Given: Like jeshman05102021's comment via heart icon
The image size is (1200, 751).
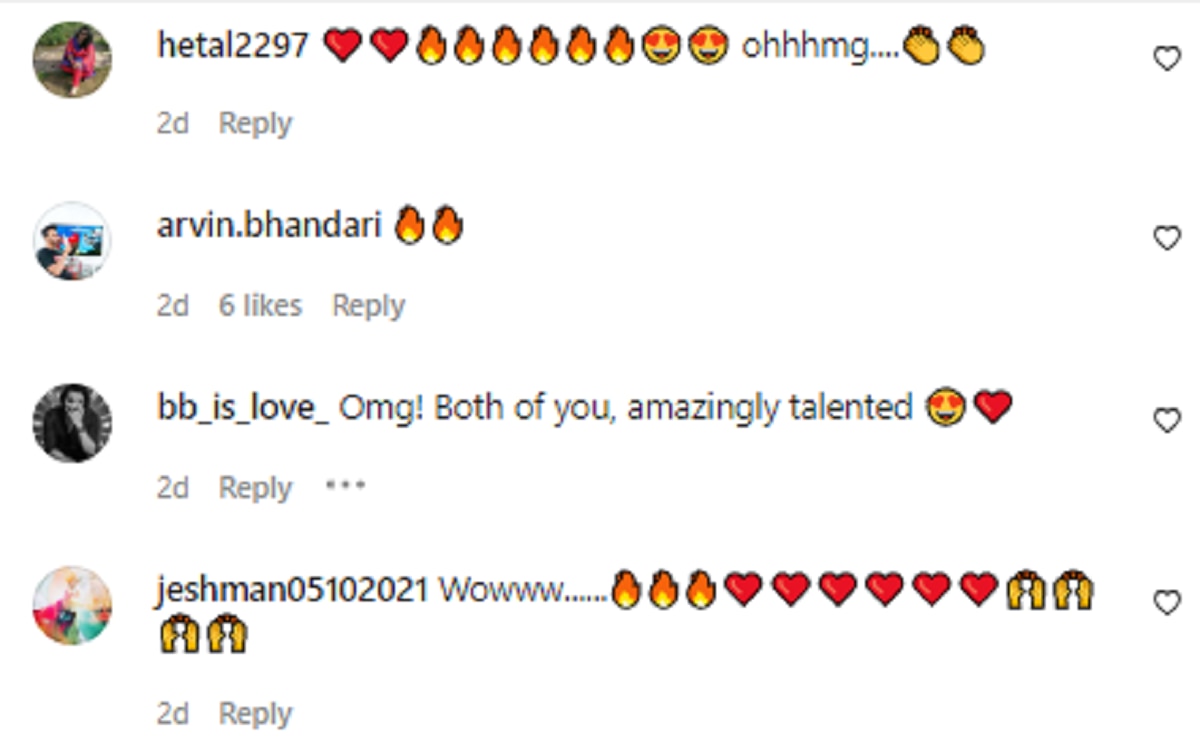Looking at the screenshot, I should pyautogui.click(x=1167, y=602).
